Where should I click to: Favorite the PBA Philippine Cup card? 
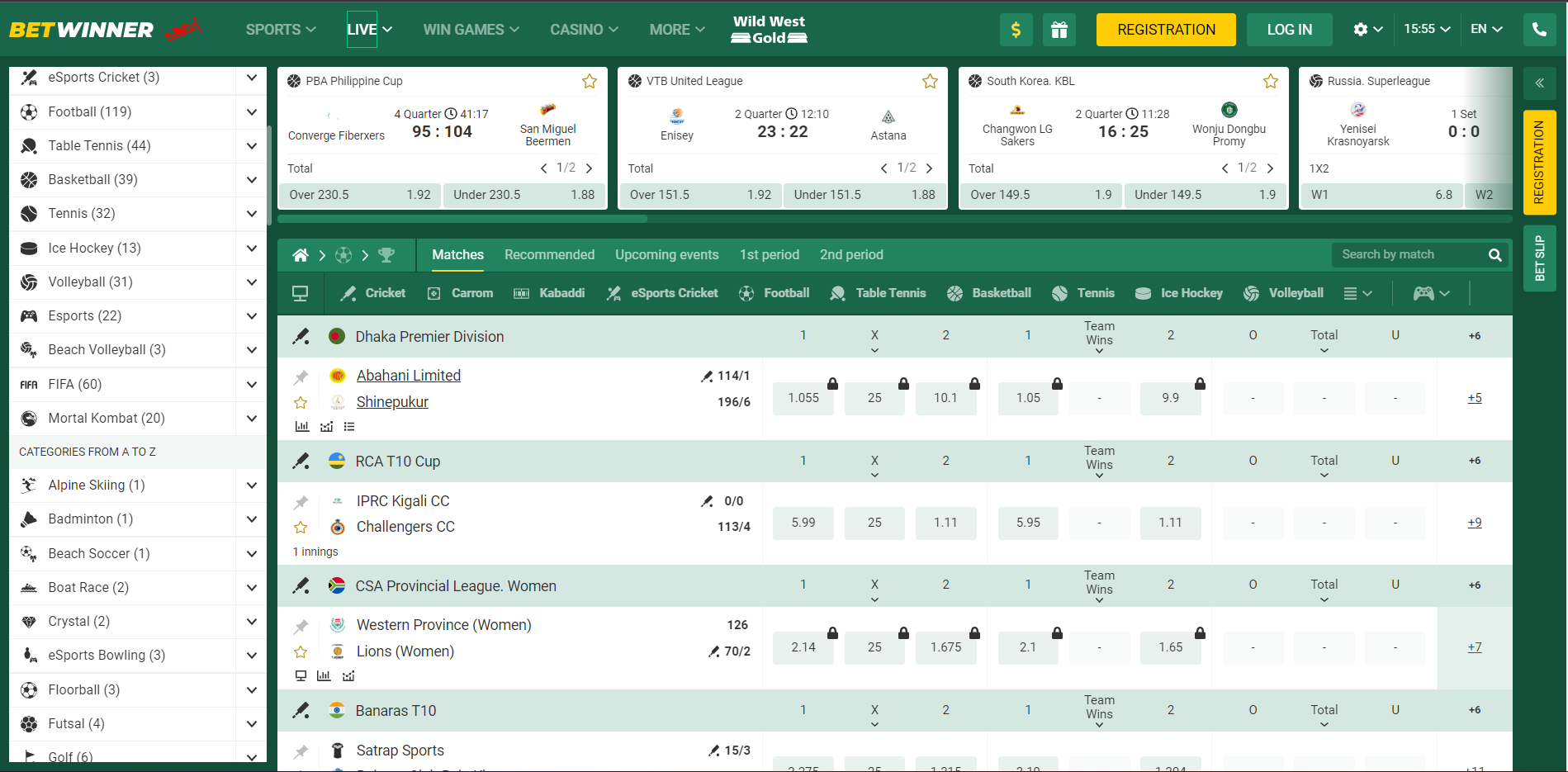pyautogui.click(x=590, y=81)
